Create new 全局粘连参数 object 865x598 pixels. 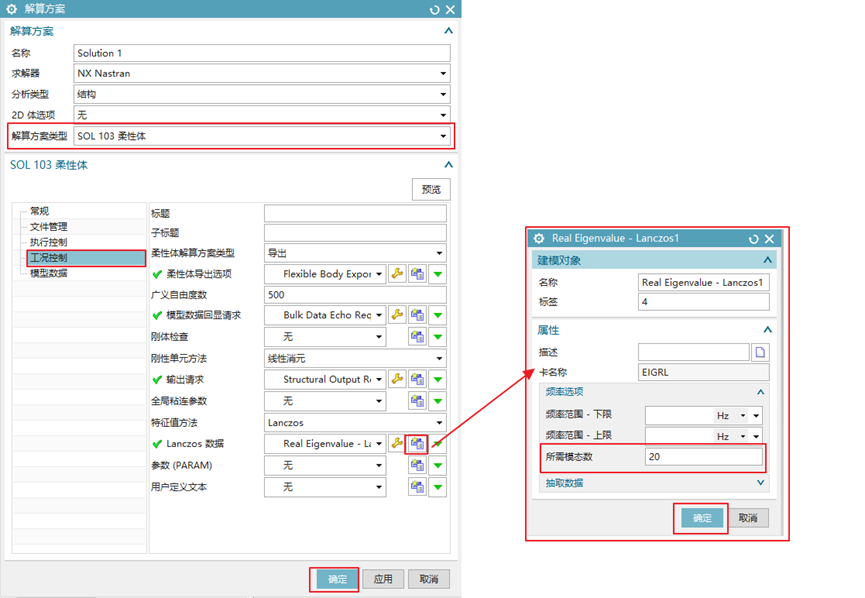[417, 401]
